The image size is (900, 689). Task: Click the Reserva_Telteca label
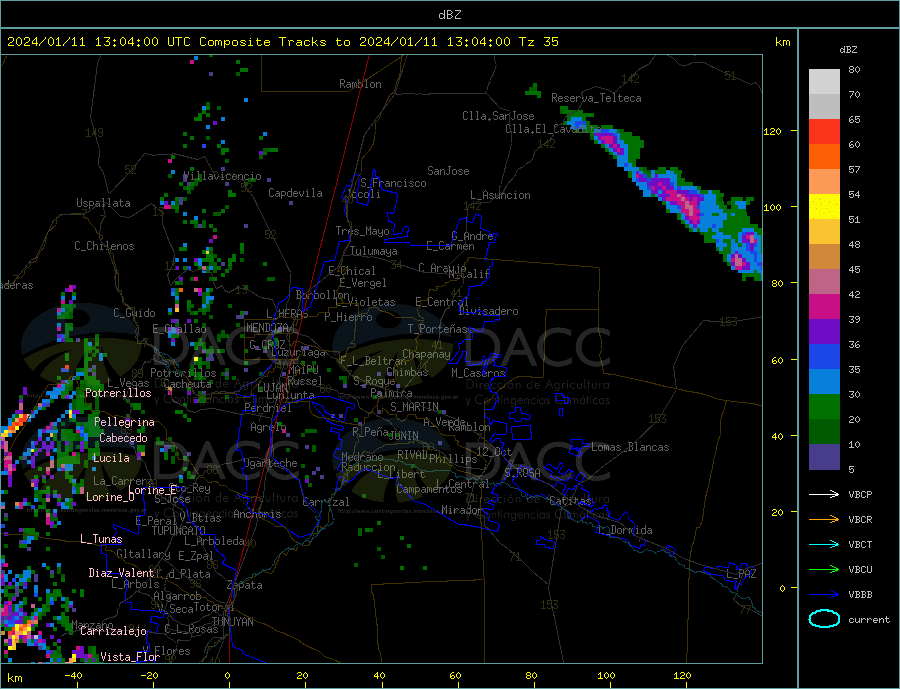(x=596, y=98)
